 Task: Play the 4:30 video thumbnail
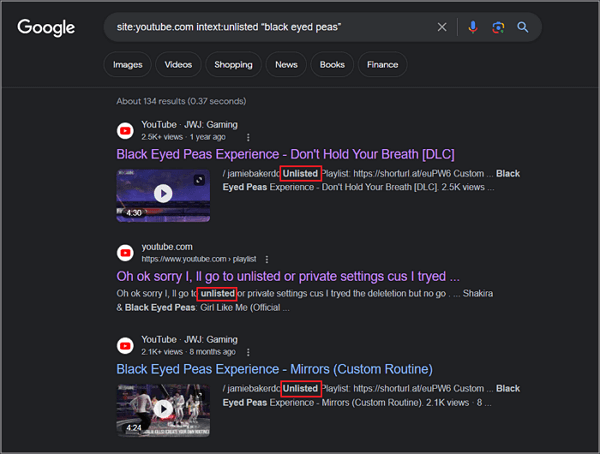click(x=163, y=193)
